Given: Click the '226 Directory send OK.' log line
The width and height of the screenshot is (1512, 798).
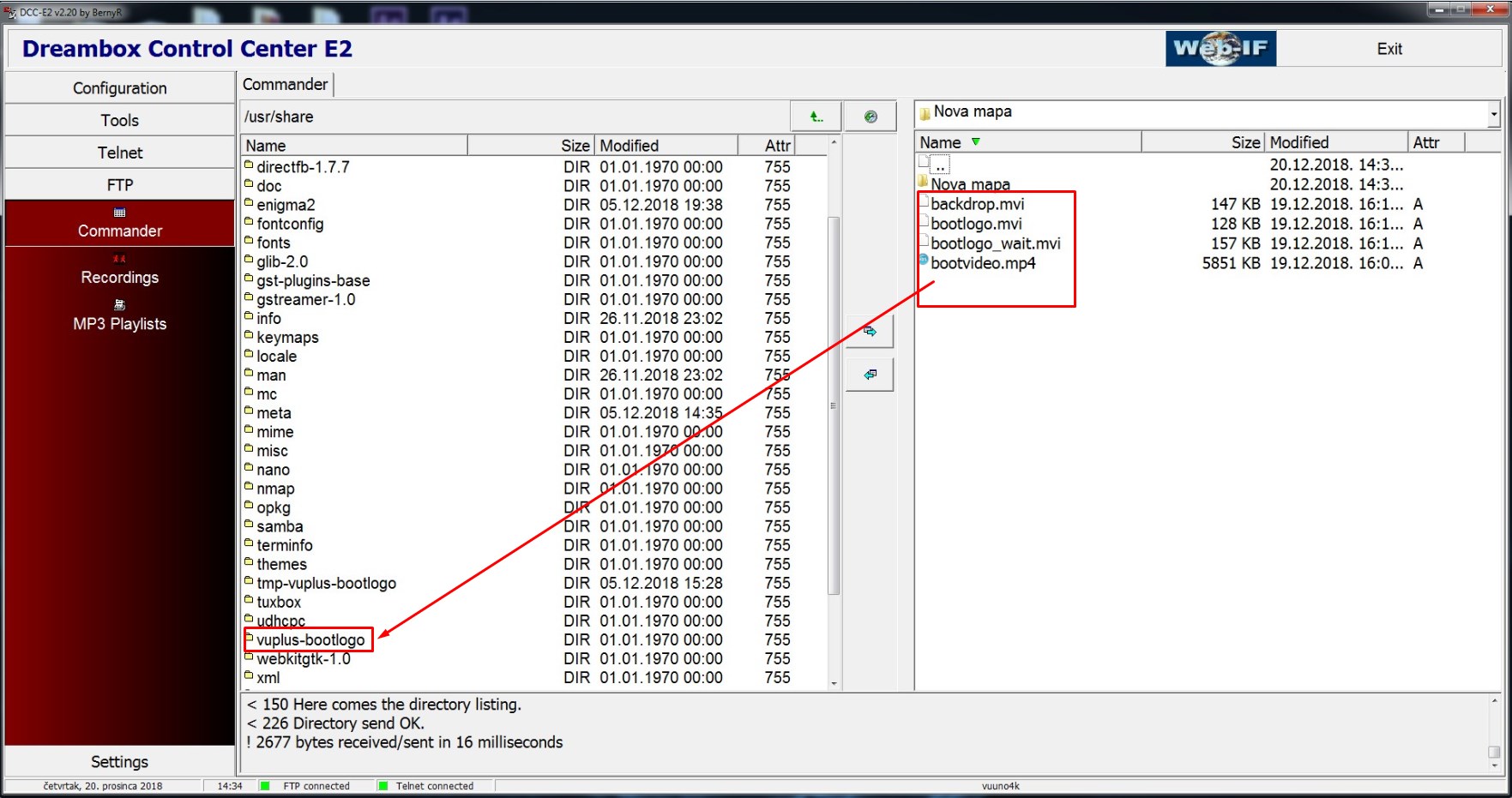Looking at the screenshot, I should pyautogui.click(x=335, y=723).
